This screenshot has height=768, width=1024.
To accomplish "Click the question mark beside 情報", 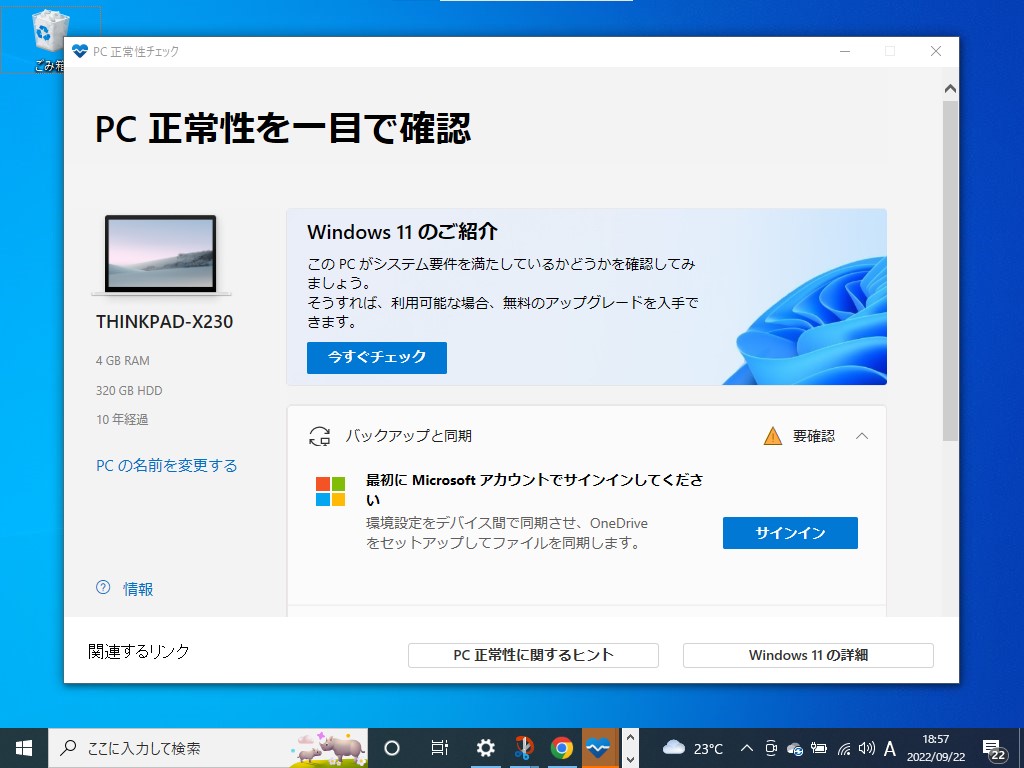I will 101,589.
